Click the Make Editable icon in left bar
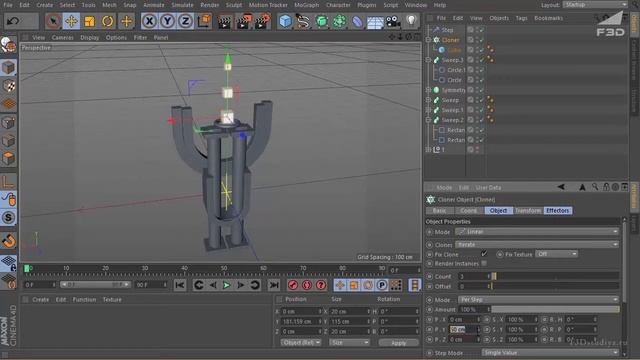The image size is (640, 360). (8, 44)
